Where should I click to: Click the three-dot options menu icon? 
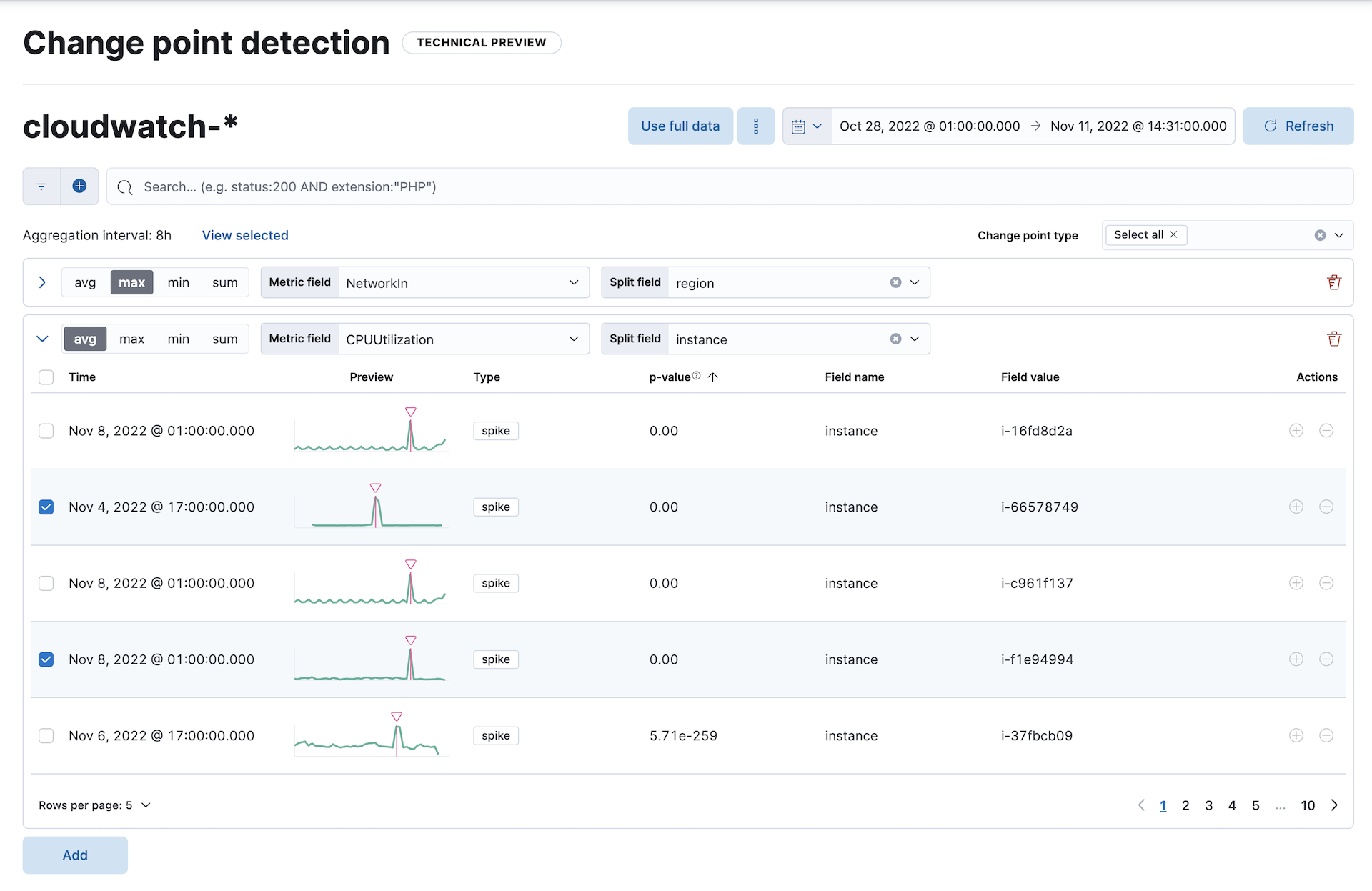tap(756, 126)
